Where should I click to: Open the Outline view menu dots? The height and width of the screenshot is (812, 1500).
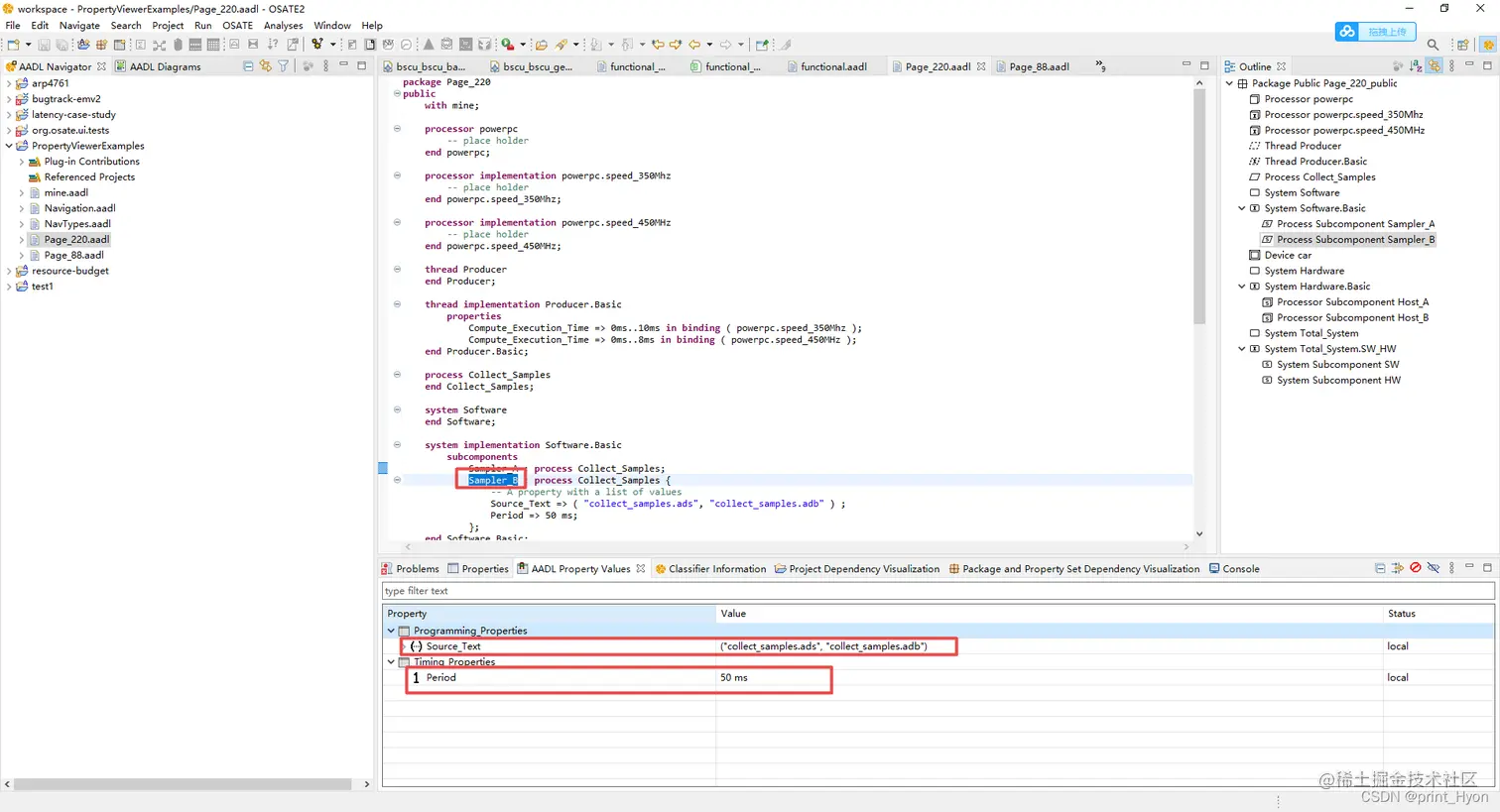point(1451,66)
